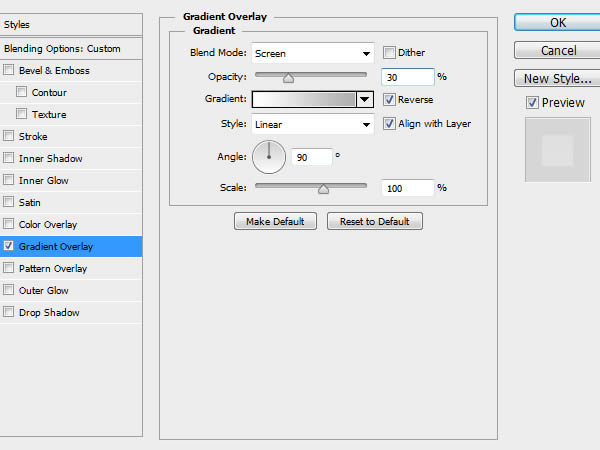
Task: Open the Blend Mode dropdown set to Screen
Action: [312, 53]
